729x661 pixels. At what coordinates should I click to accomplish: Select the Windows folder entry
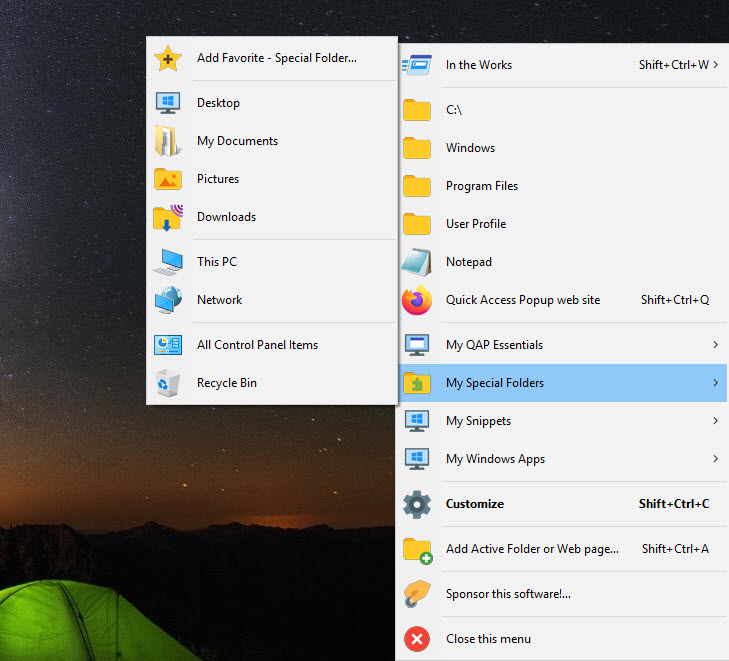563,148
